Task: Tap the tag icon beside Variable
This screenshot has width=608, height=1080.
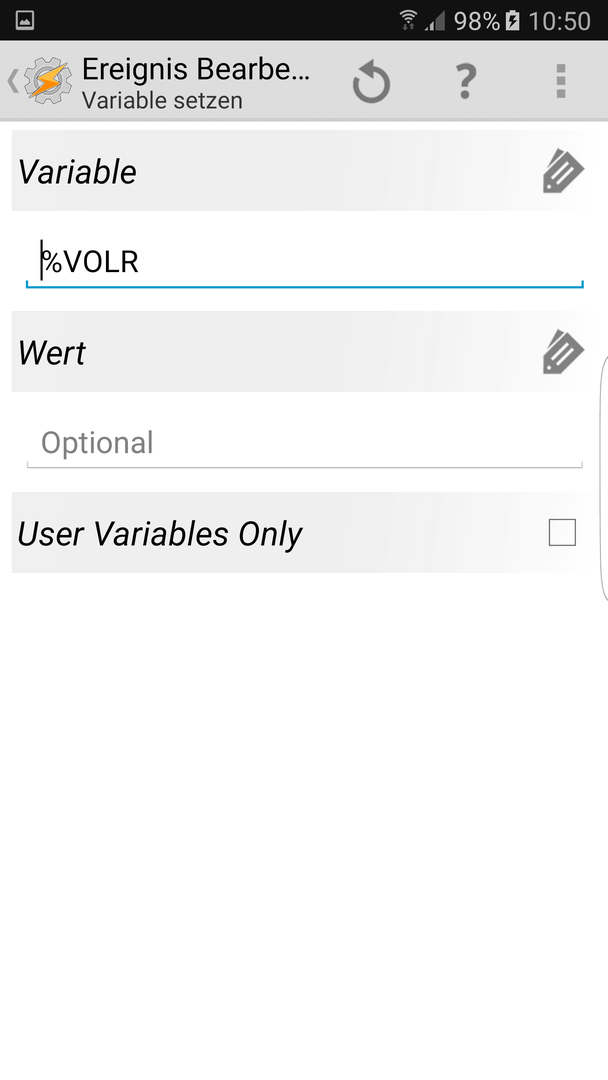Action: [x=563, y=172]
